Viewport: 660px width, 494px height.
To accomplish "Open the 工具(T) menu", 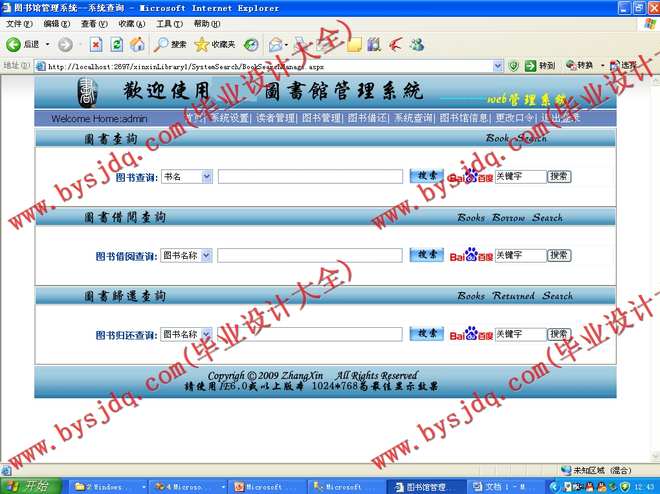I will [169, 24].
